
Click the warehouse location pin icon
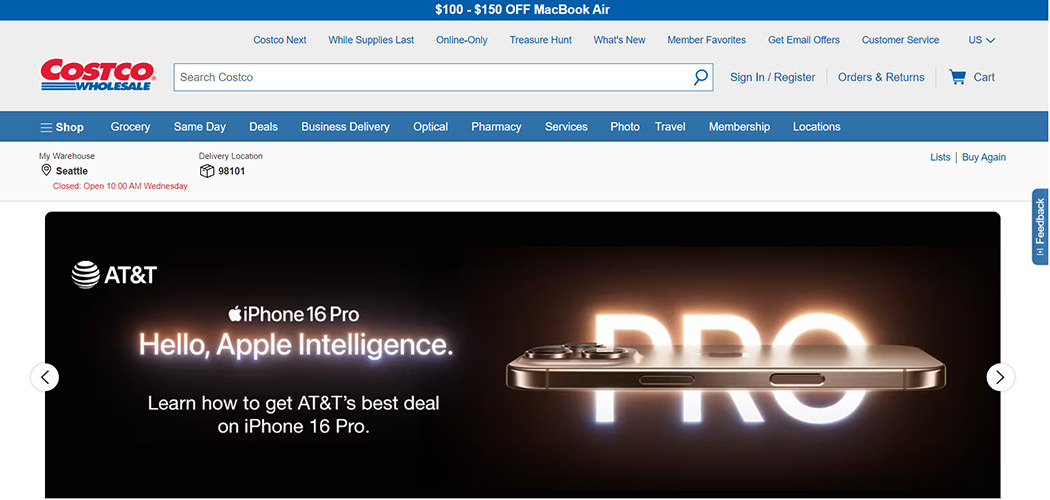tap(46, 171)
